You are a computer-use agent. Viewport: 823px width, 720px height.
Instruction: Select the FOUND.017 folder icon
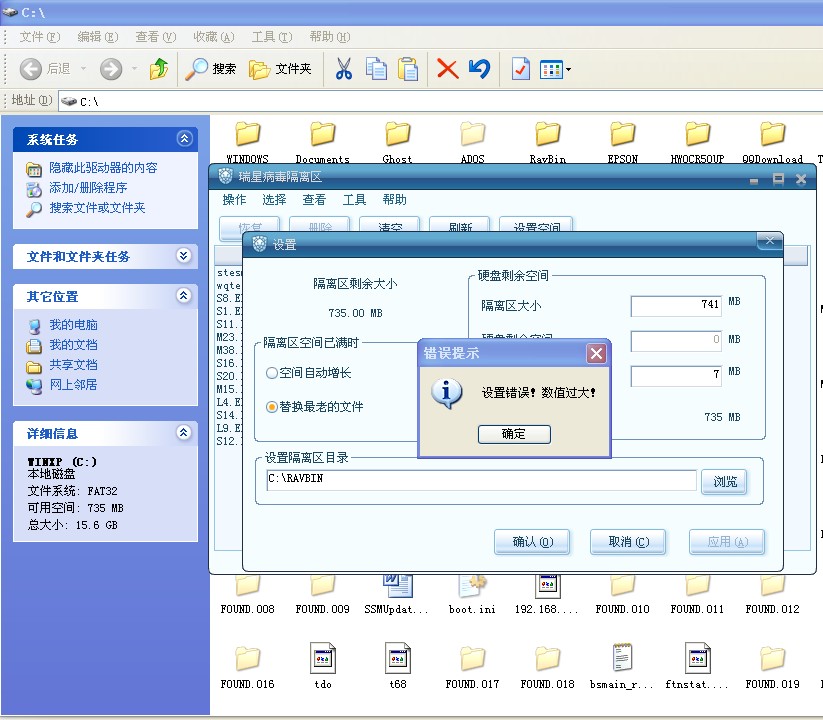pos(472,659)
